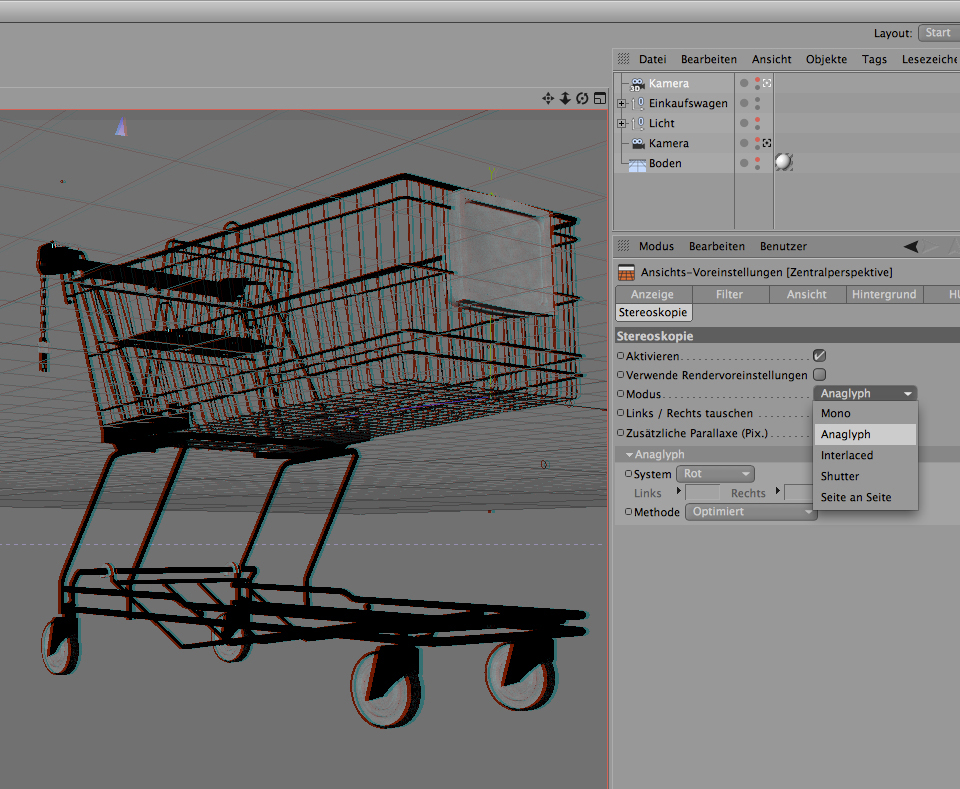Expand the Einkaufswagen tree node

click(x=622, y=103)
